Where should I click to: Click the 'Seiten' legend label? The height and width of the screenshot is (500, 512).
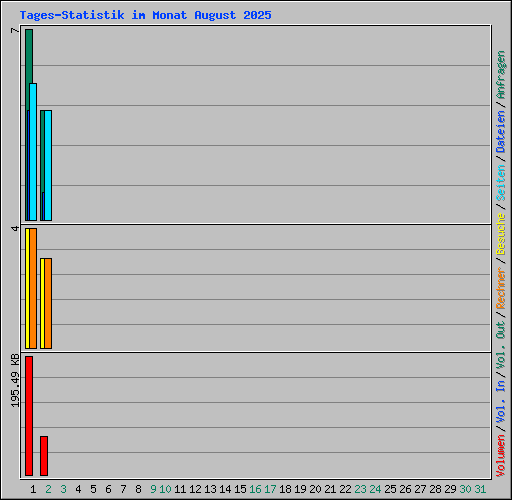click(x=501, y=183)
